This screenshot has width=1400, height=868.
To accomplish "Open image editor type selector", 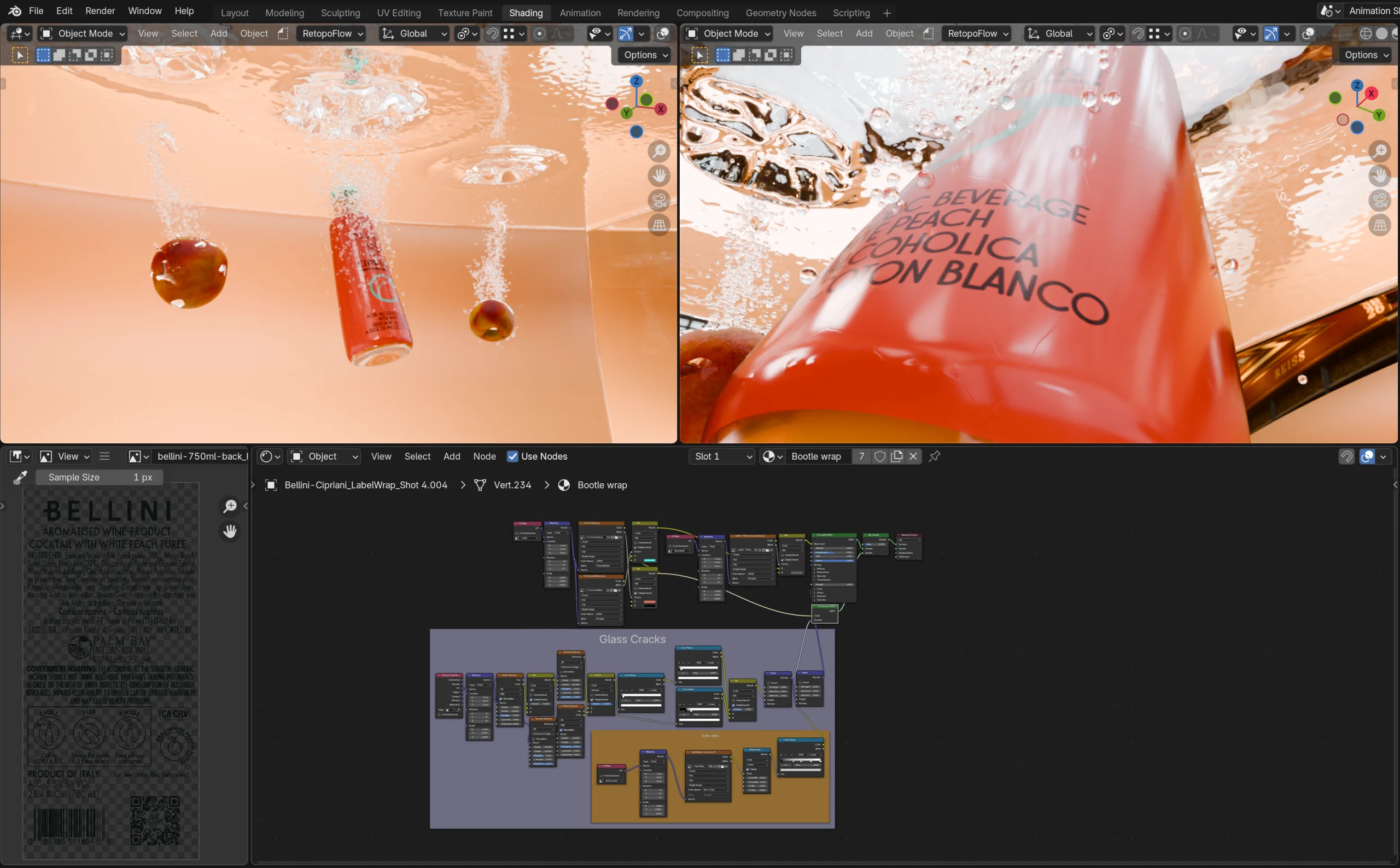I will [x=20, y=456].
